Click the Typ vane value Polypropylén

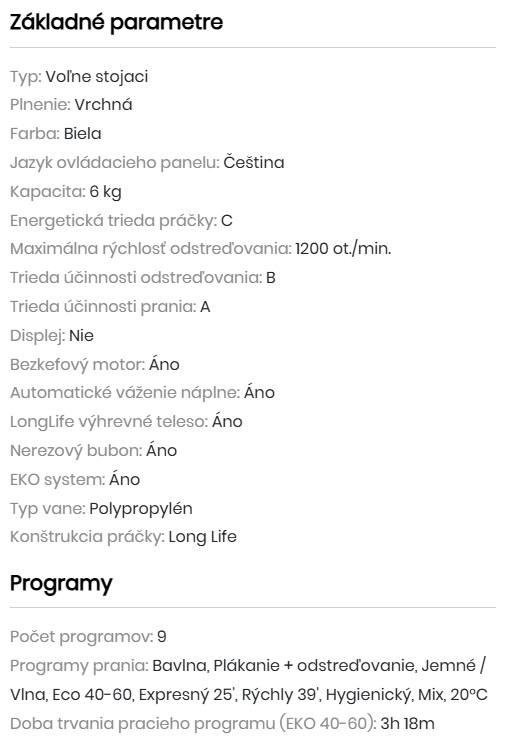coord(141,509)
